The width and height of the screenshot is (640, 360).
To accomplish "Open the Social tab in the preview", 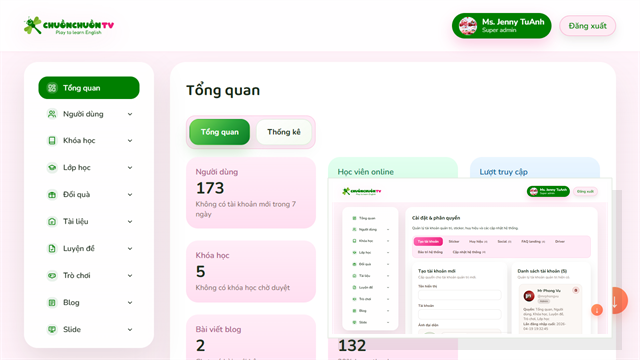I will coord(504,241).
